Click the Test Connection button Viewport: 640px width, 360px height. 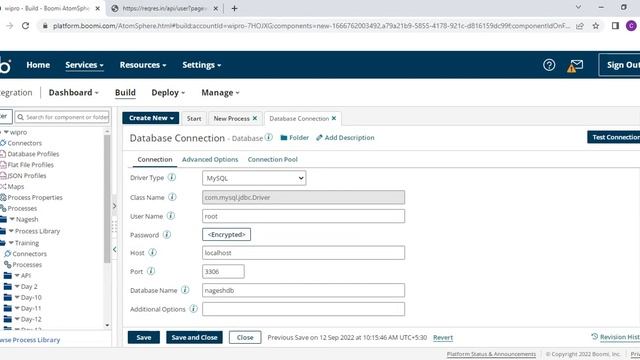613,137
